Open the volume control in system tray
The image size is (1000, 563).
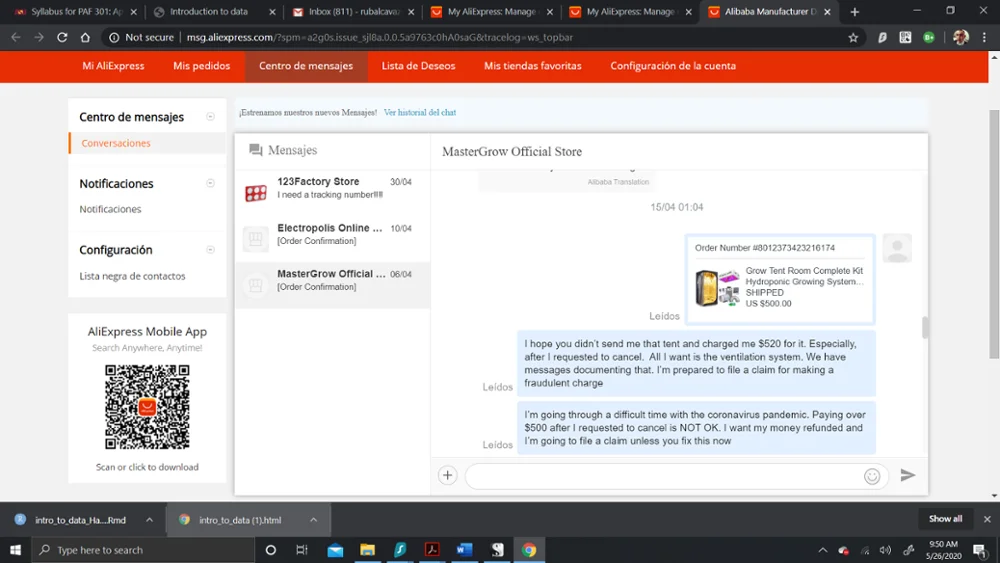885,550
